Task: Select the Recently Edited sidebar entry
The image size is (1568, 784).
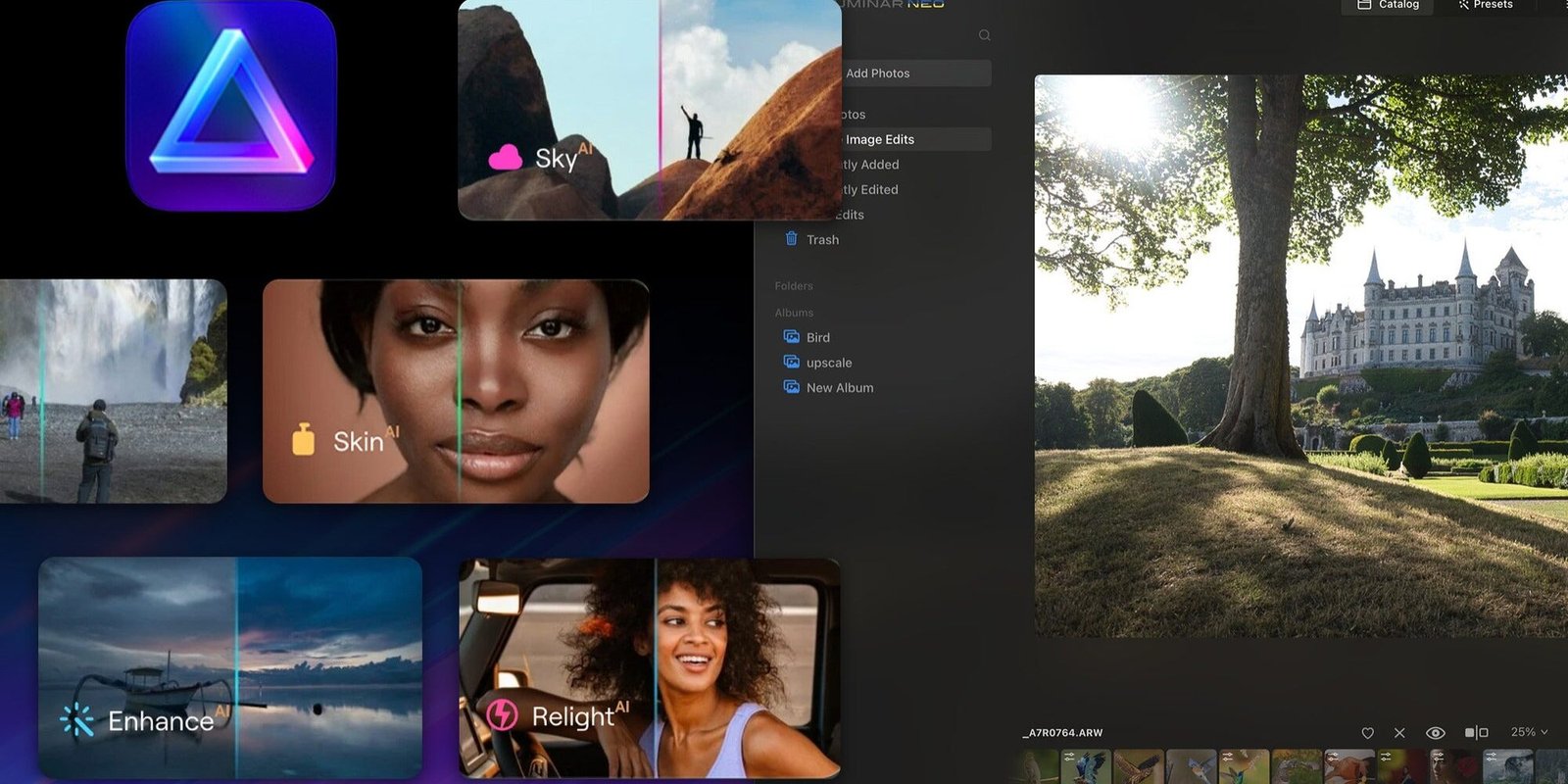Action: pyautogui.click(x=870, y=189)
